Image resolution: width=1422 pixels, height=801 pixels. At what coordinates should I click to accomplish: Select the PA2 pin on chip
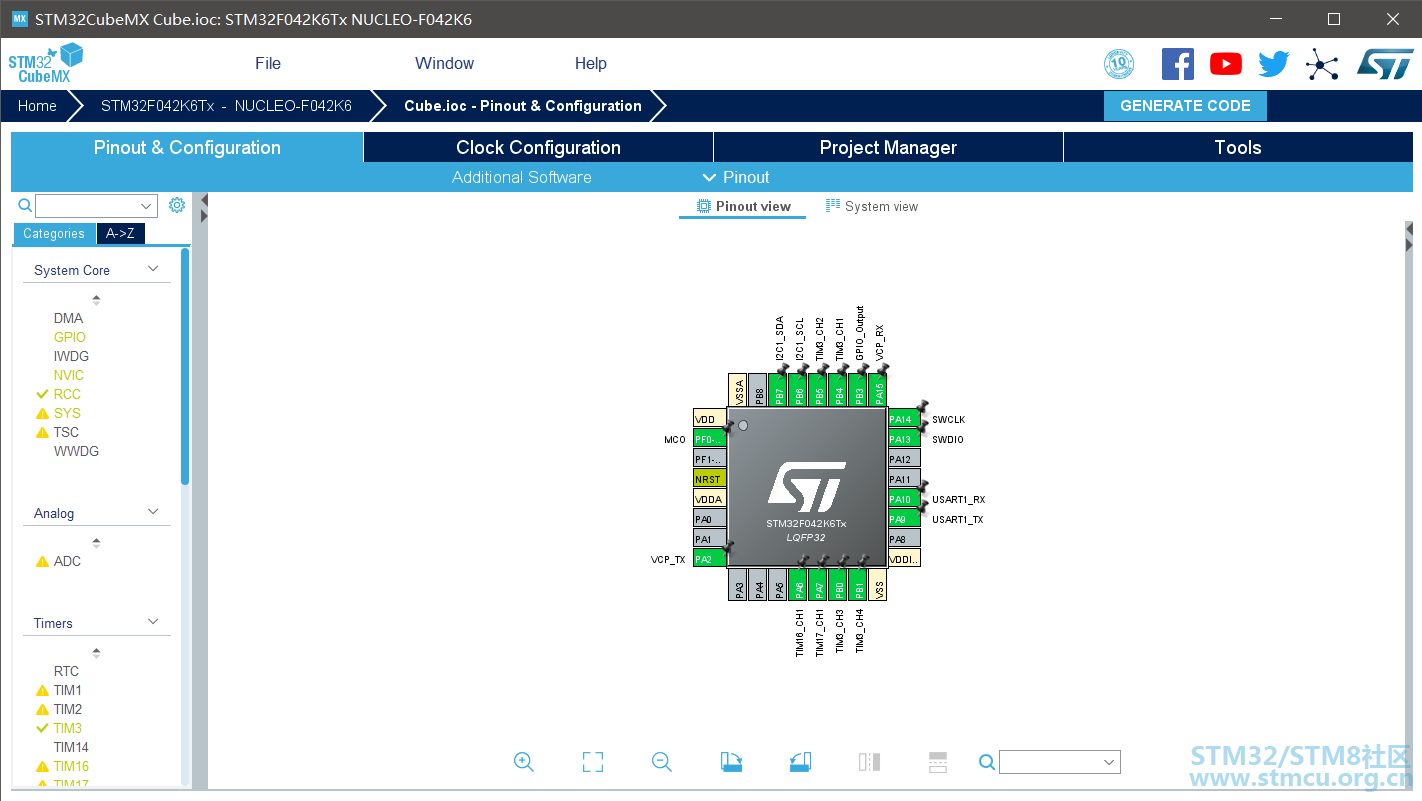tap(709, 559)
